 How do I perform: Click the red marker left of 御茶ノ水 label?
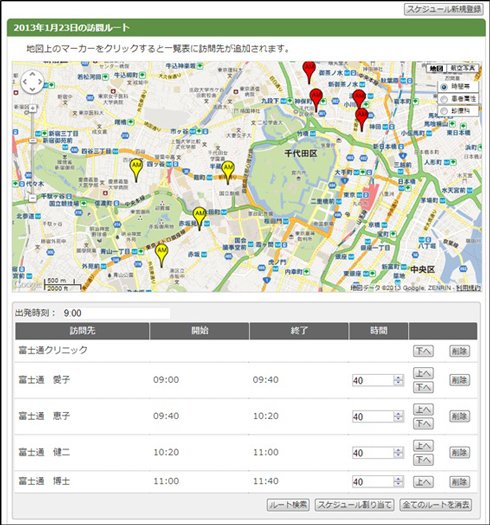pos(309,71)
